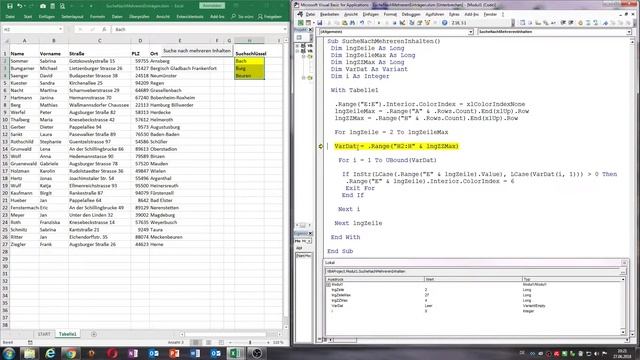This screenshot has width=640, height=360.
Task: Save the Excel workbook via quick access icon
Action: point(10,6)
